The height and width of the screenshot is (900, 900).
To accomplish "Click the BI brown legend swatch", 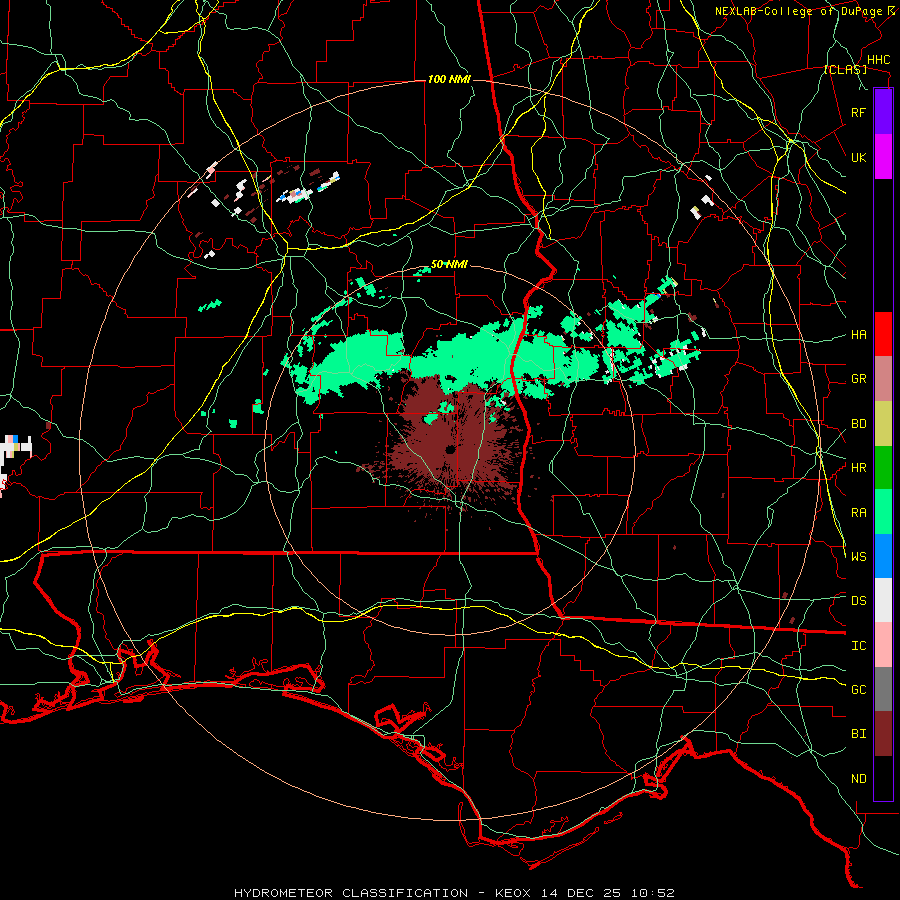I will [x=883, y=734].
